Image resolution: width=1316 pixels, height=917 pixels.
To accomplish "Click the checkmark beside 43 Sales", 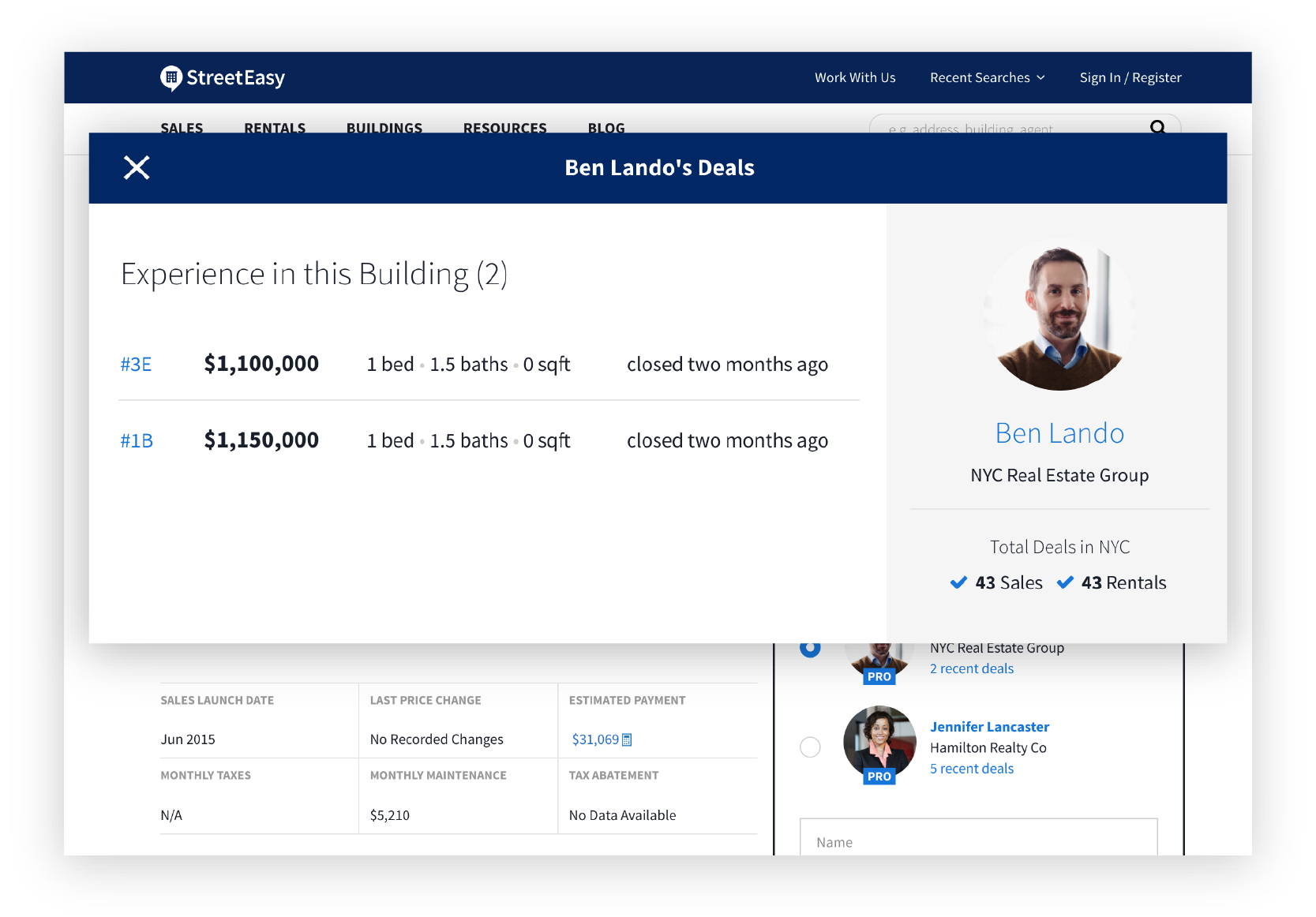I will (958, 582).
